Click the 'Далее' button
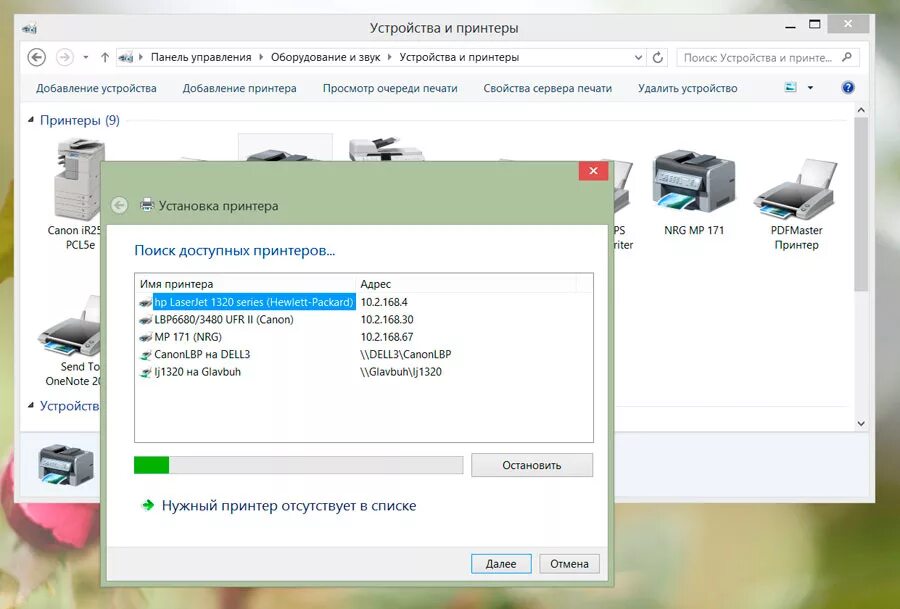Viewport: 900px width, 609px height. (x=501, y=564)
